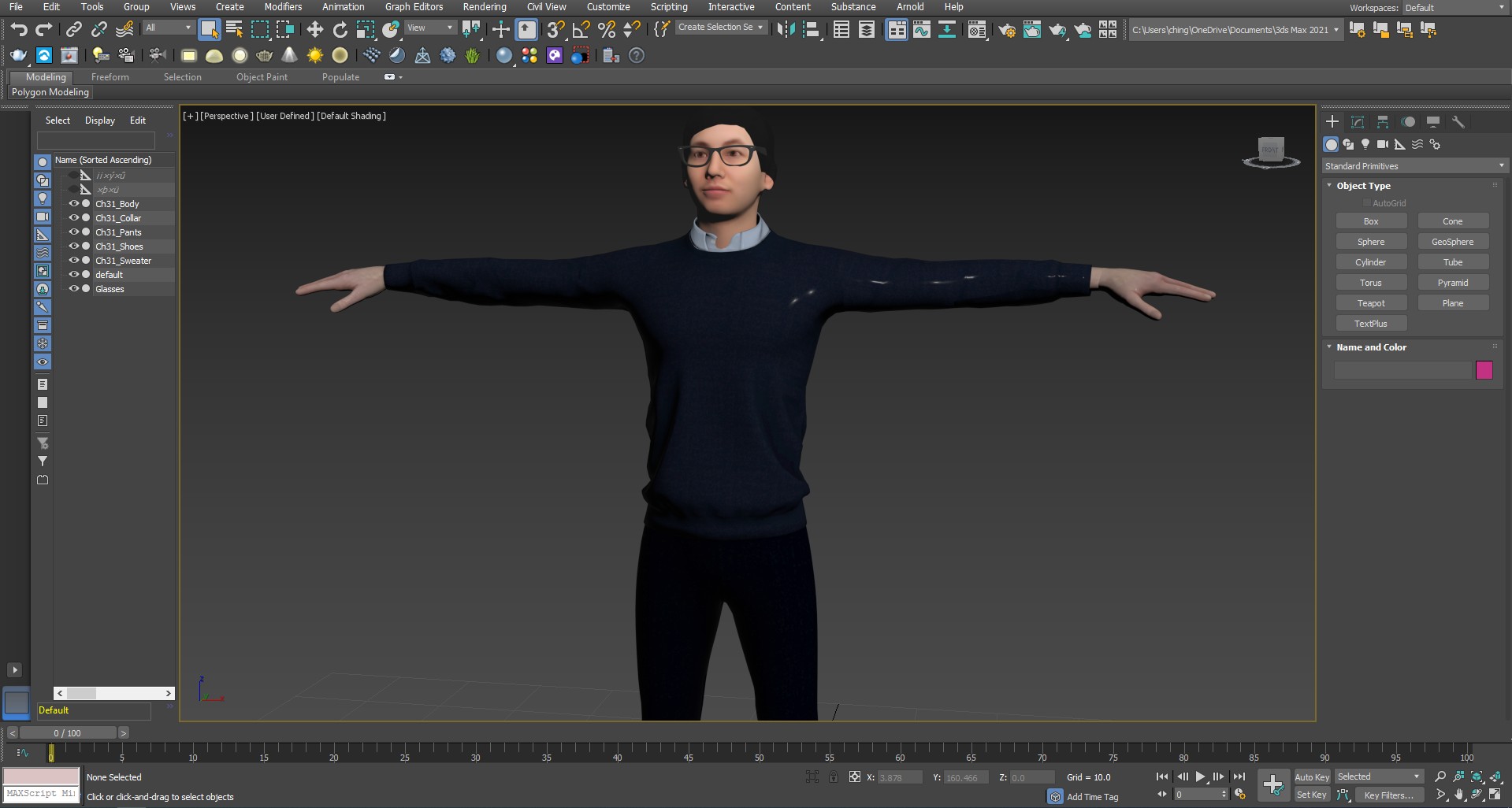Hide the Glasses object eye icon
This screenshot has width=1512, height=808.
74,289
